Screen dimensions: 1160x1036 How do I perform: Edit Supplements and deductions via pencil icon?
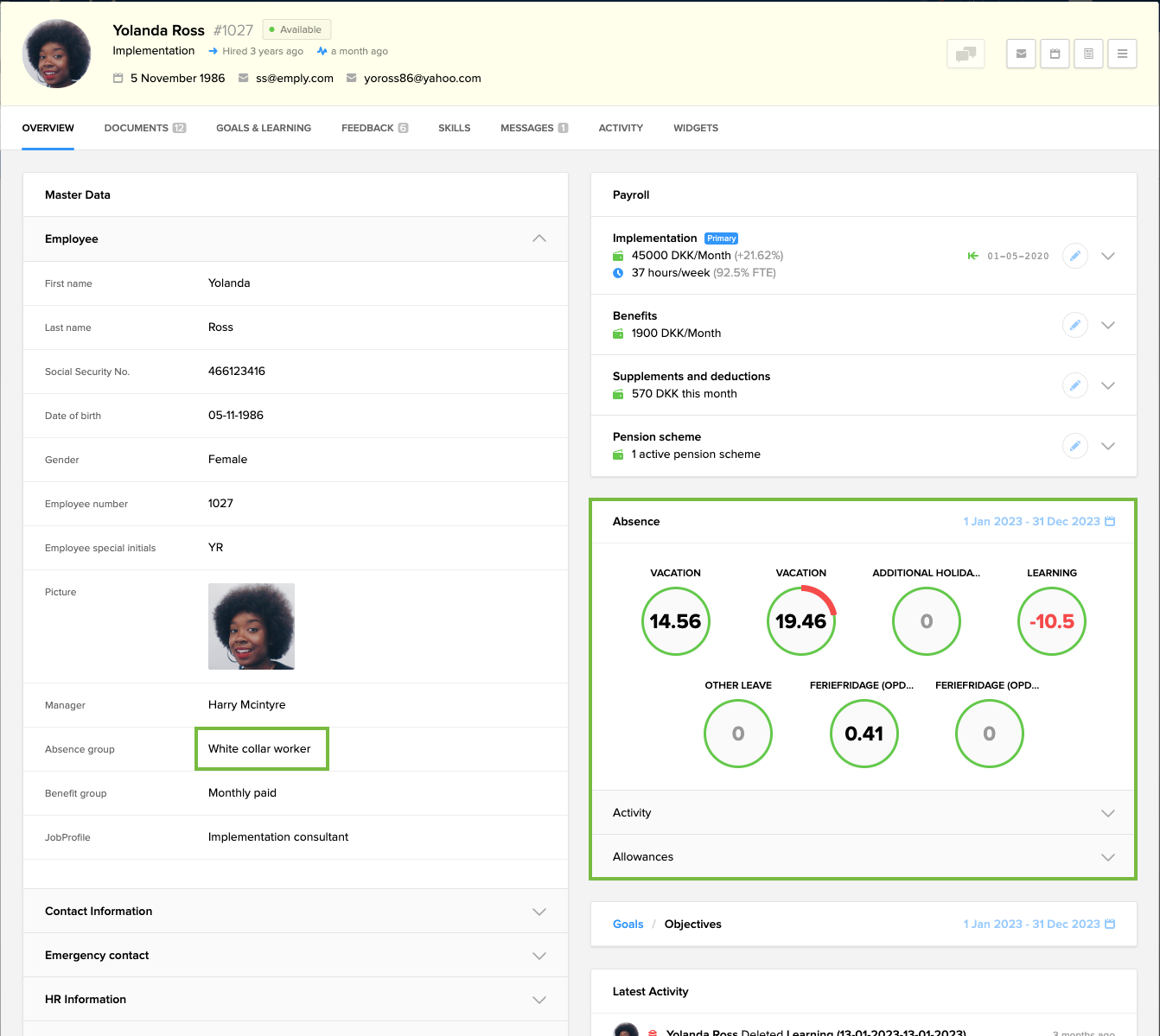1074,385
